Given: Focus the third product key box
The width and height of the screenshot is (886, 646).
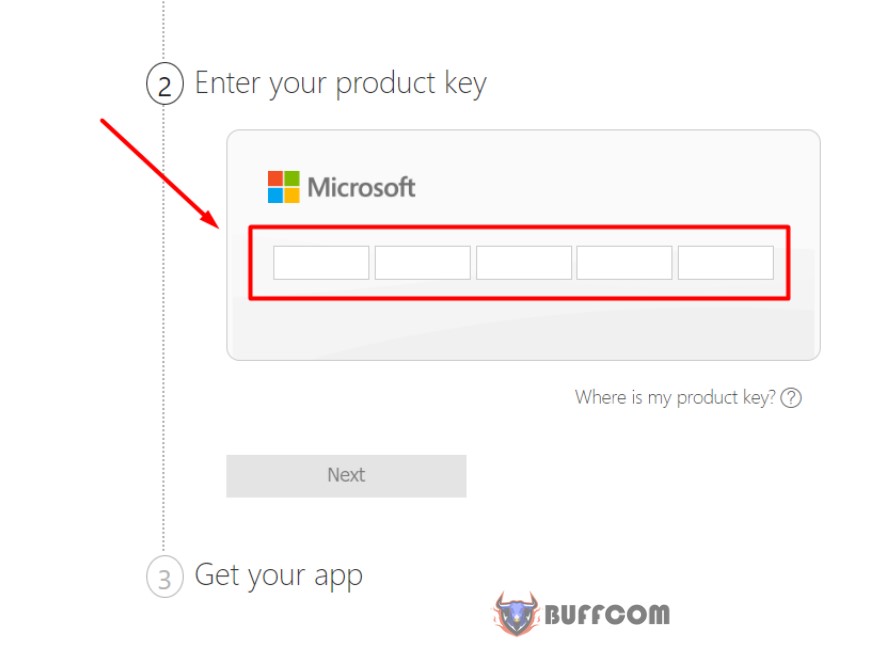Looking at the screenshot, I should pos(524,263).
